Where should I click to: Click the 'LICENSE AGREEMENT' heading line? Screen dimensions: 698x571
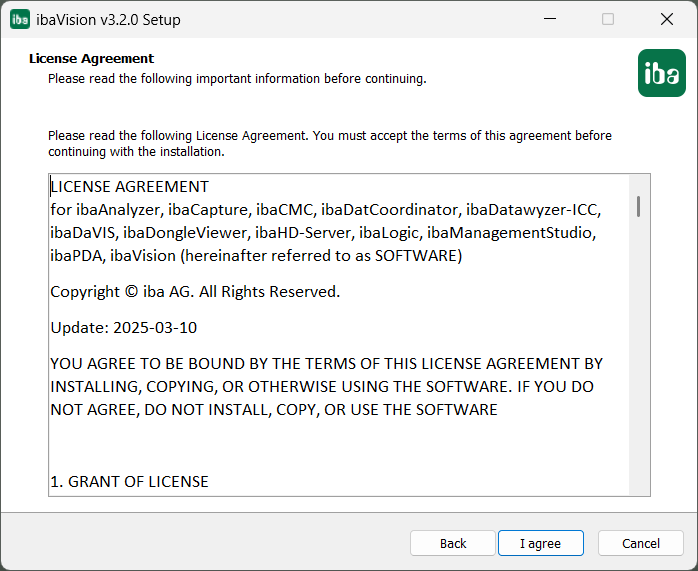coord(130,186)
